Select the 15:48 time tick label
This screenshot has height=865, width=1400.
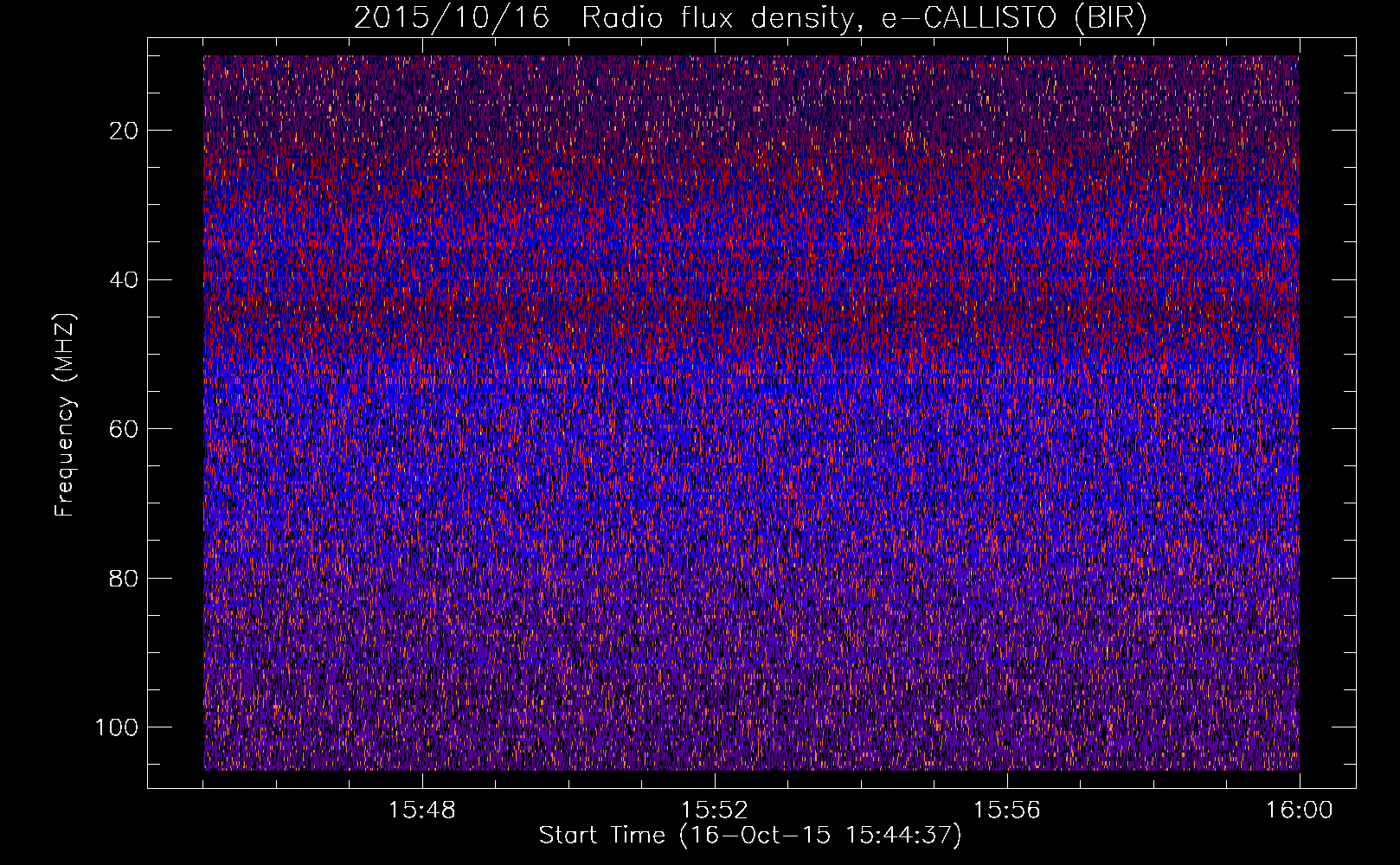tap(422, 811)
